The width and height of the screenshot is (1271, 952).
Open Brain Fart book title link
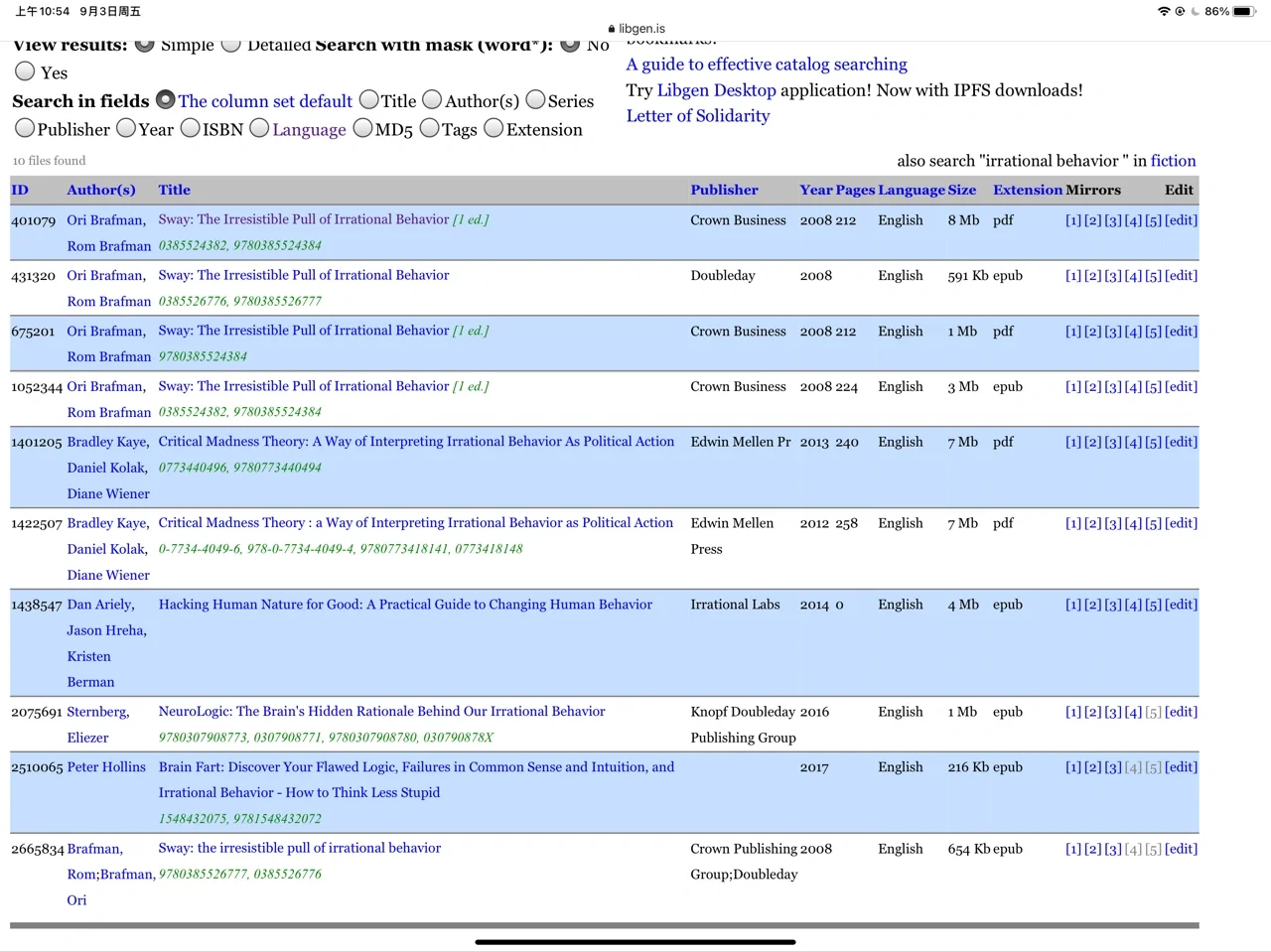(x=416, y=779)
